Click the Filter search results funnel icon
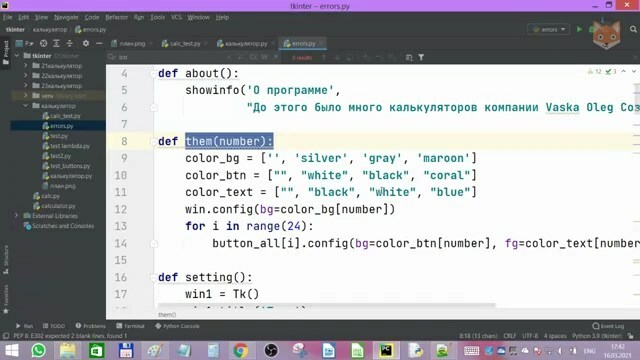The height and width of the screenshot is (360, 640). (421, 58)
